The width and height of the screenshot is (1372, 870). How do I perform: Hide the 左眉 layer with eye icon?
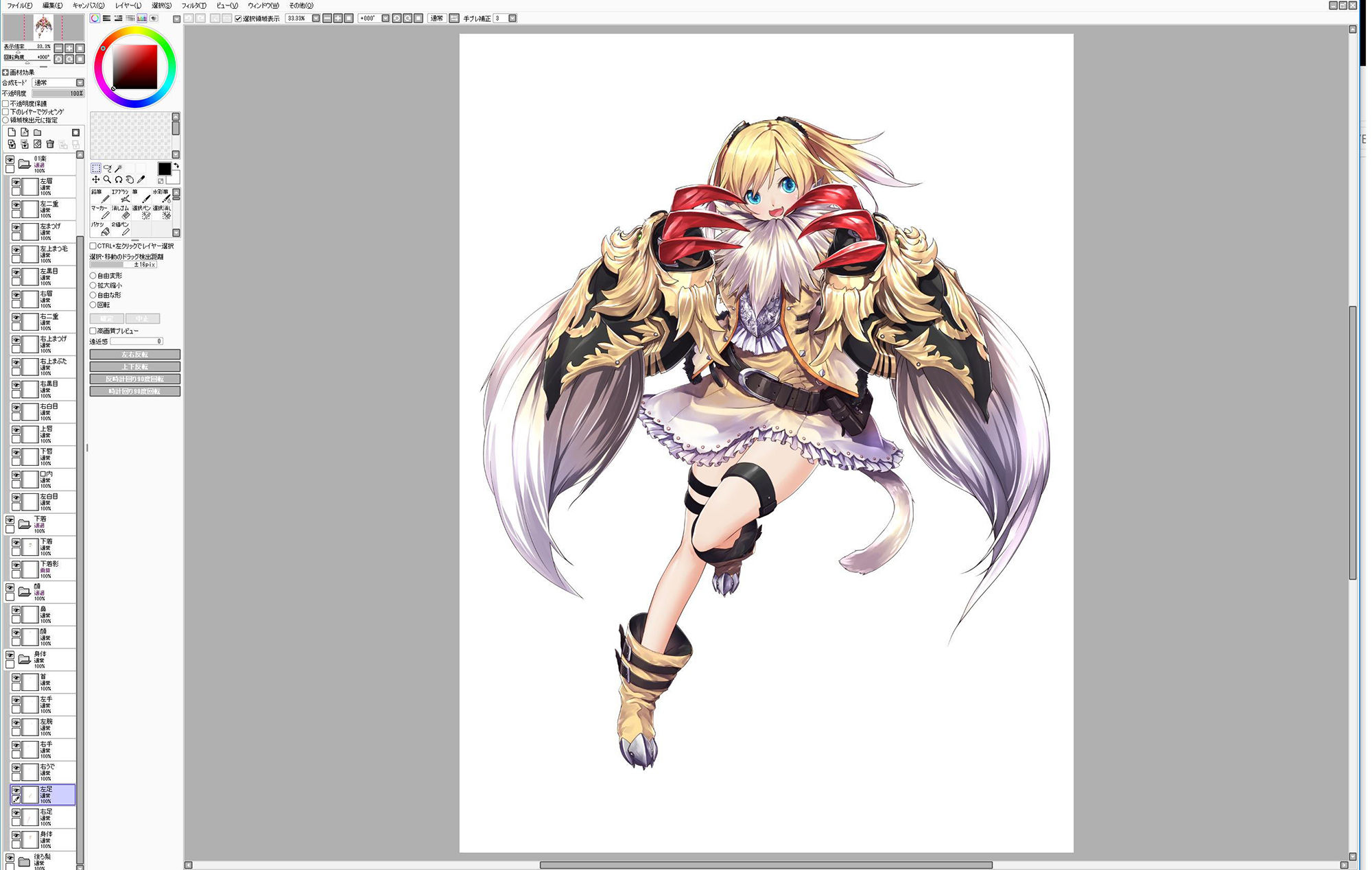point(16,183)
